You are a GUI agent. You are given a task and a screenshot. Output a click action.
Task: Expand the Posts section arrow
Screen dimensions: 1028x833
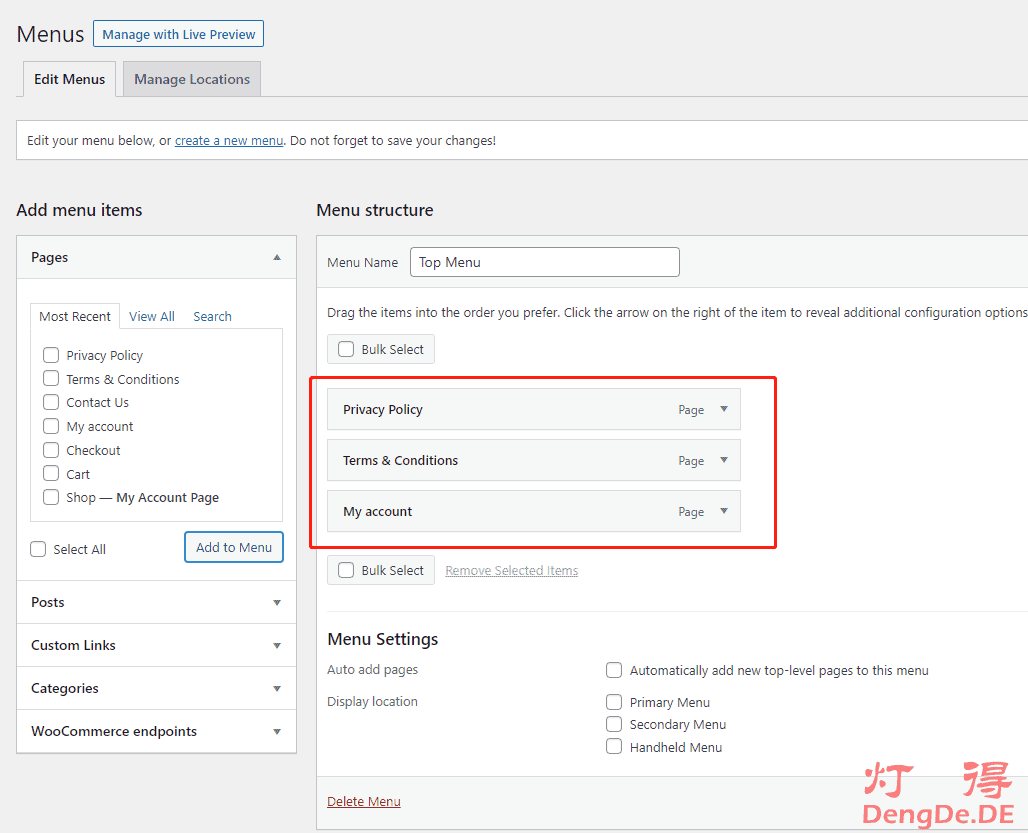point(277,602)
